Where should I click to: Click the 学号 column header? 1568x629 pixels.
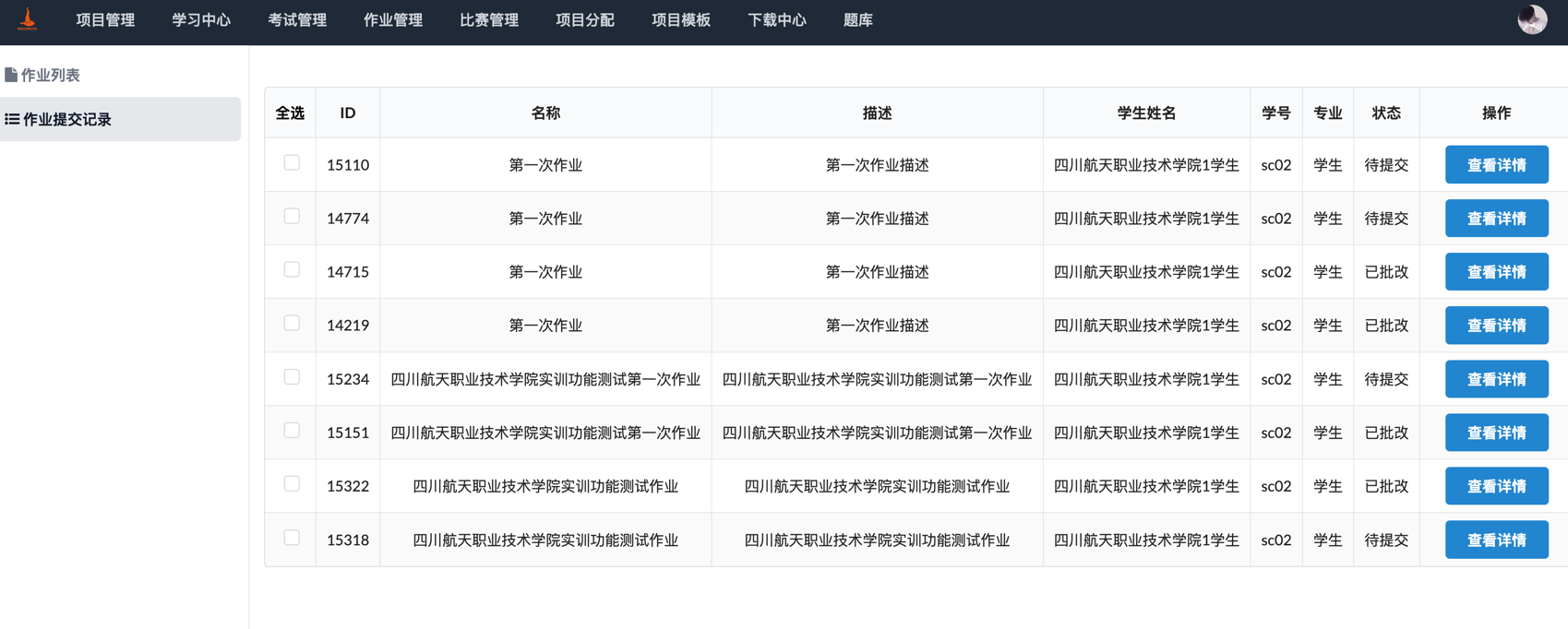[1275, 113]
